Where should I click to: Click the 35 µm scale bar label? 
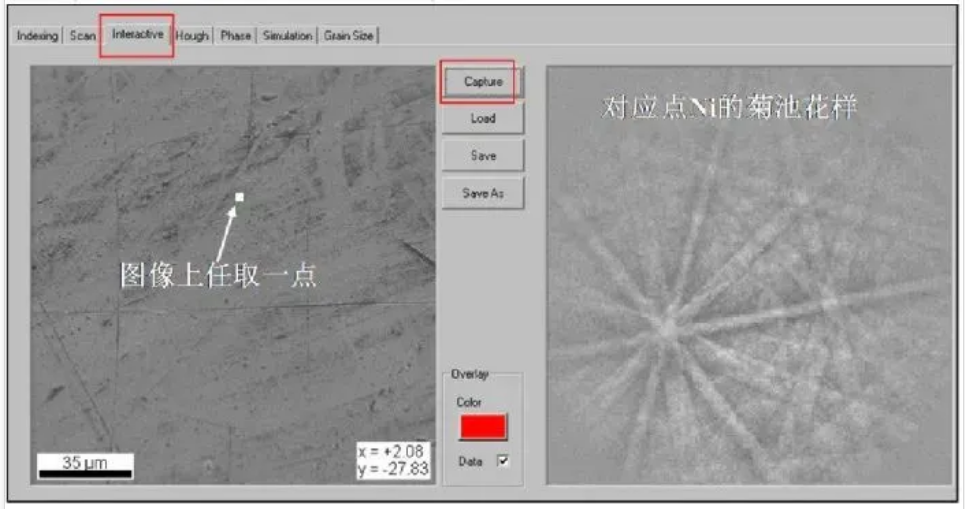point(85,462)
